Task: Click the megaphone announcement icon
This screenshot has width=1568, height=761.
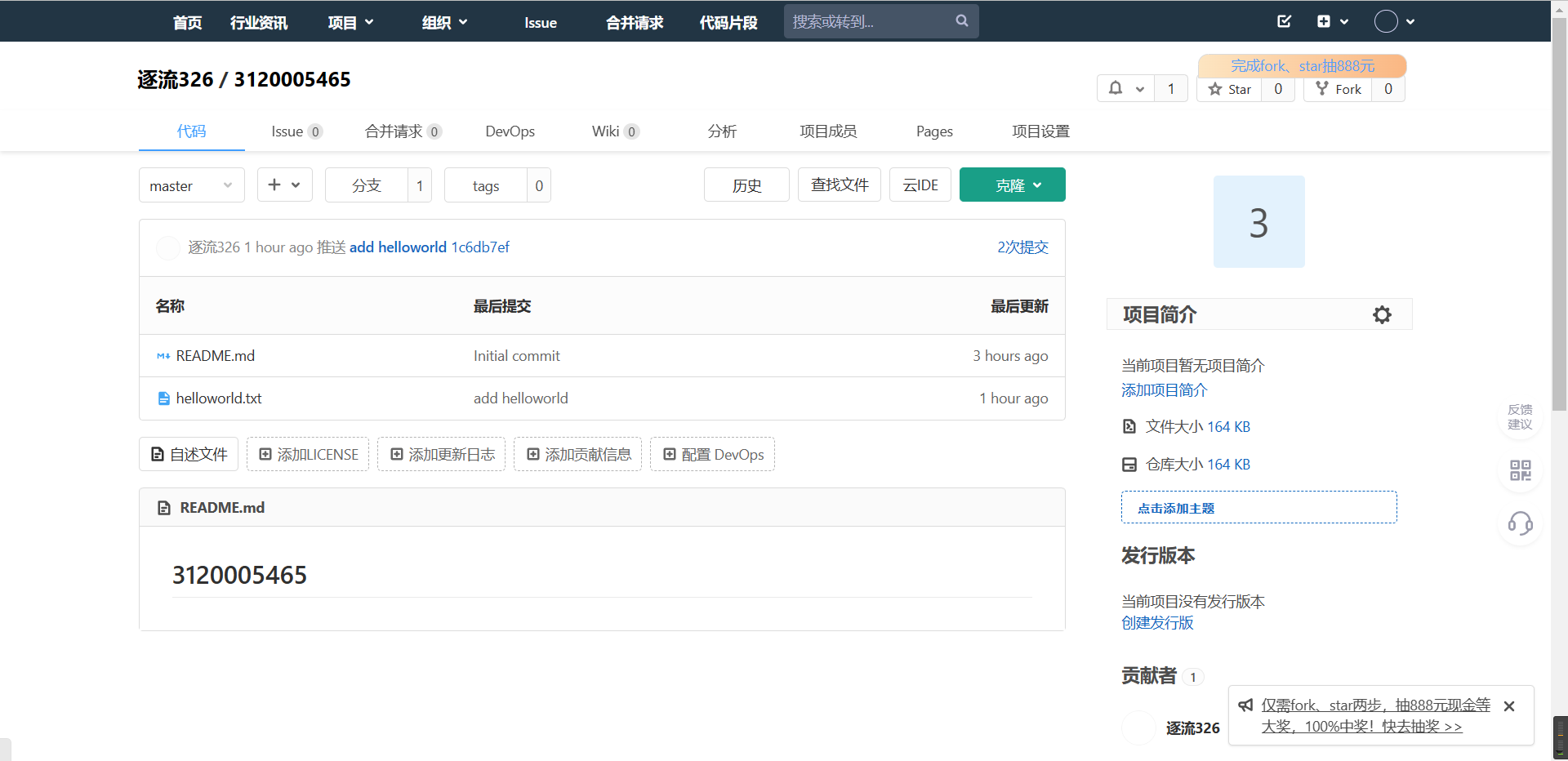Action: pos(1245,705)
